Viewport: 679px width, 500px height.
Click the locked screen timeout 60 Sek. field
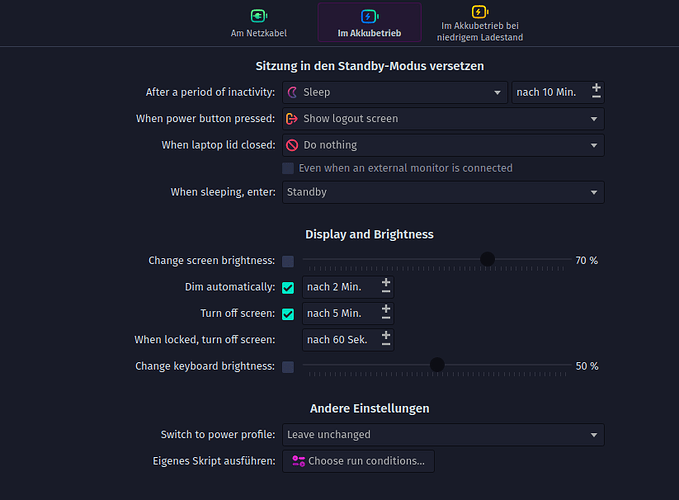click(x=338, y=340)
